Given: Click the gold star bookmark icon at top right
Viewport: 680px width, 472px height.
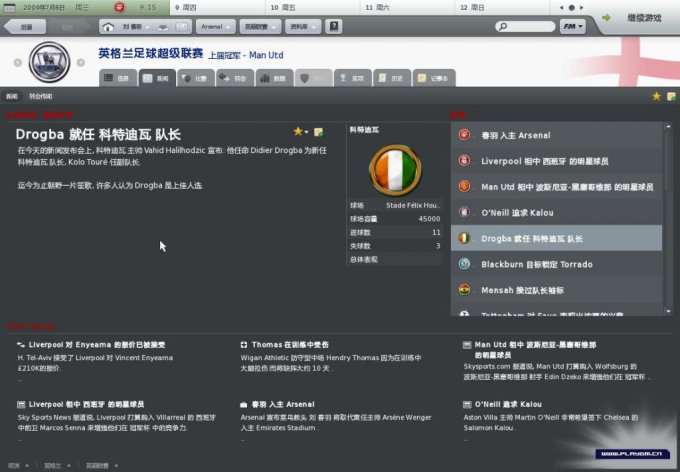Looking at the screenshot, I should [657, 96].
